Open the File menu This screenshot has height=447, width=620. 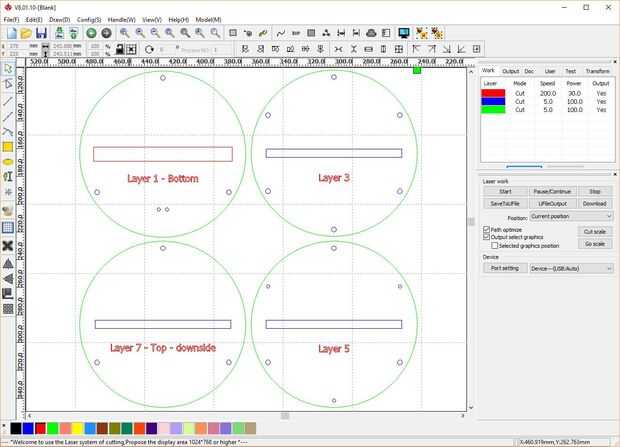(x=11, y=19)
